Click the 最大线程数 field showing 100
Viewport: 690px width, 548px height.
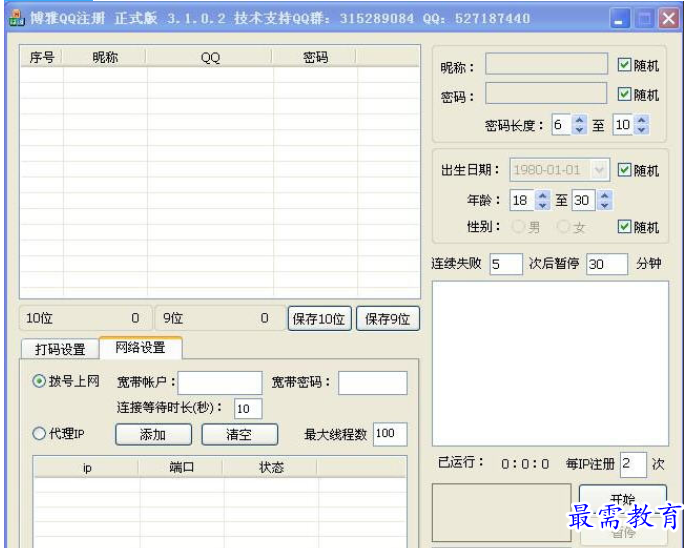click(x=390, y=434)
